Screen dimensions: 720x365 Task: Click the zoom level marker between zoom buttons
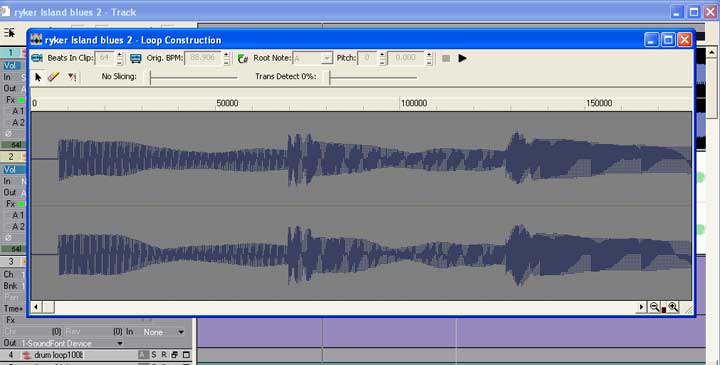[664, 310]
